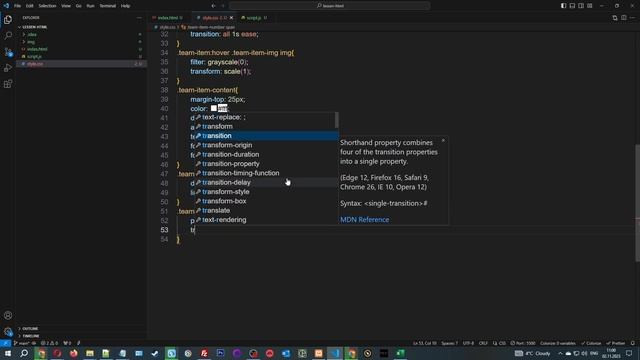Open the Windows Start menu

pos(7,353)
